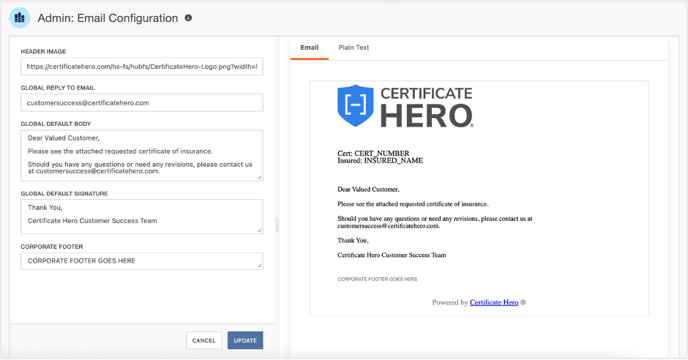Click the Corporate Footer input box
The height and width of the screenshot is (360, 688).
[142, 261]
